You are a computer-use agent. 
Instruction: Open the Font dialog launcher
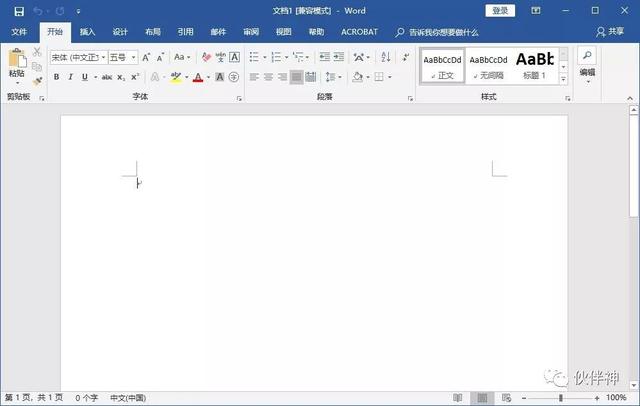239,99
